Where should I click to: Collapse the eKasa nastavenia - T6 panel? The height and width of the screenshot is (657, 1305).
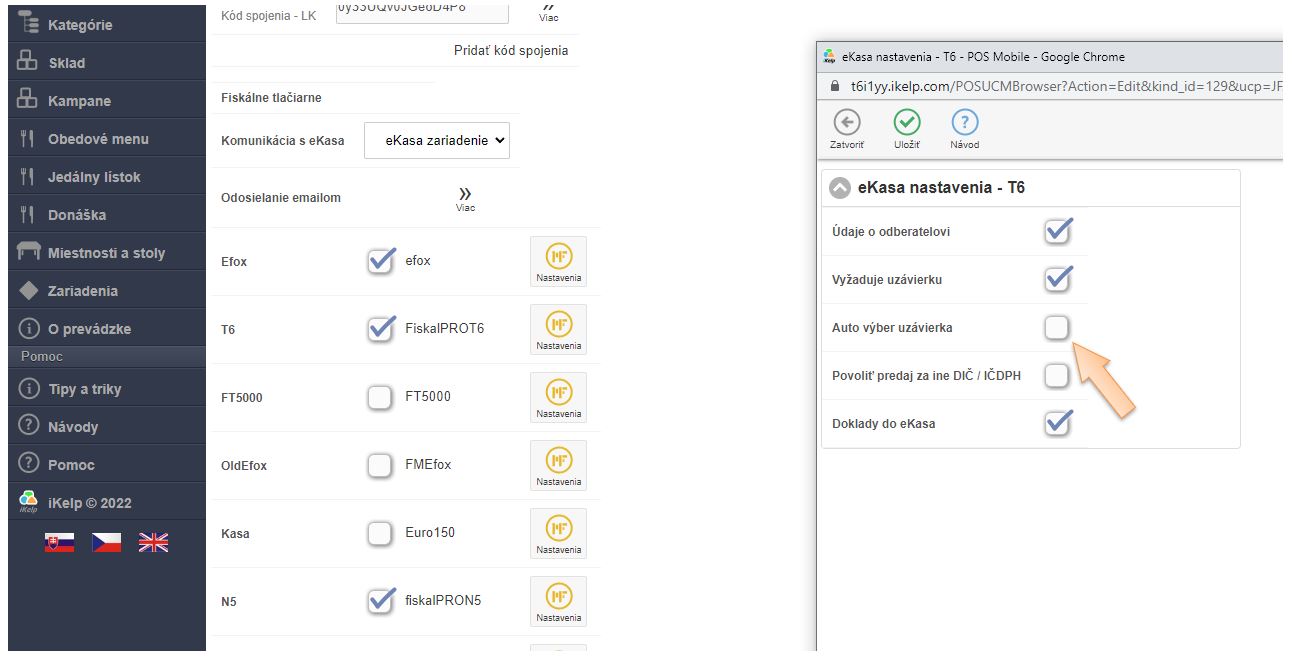click(x=840, y=188)
